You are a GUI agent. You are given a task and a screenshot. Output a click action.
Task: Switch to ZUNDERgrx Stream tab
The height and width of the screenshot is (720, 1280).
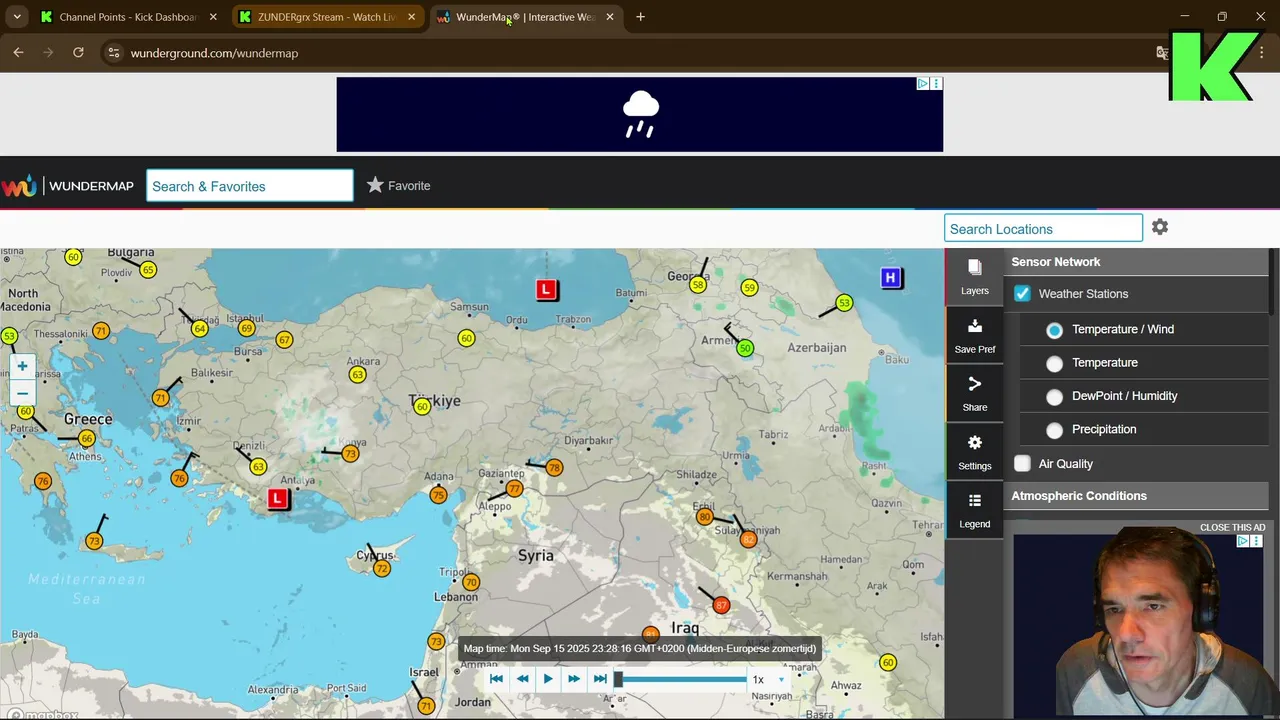pos(327,17)
